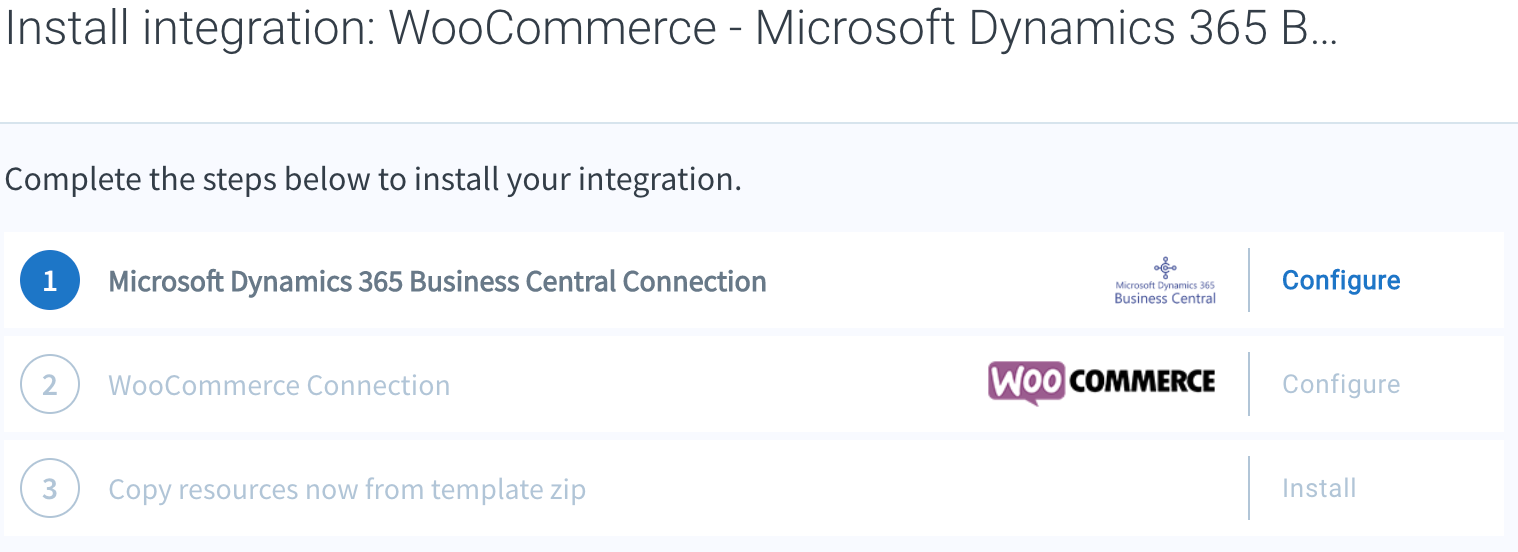
Task: Install resources from template zip
Action: (x=1319, y=488)
